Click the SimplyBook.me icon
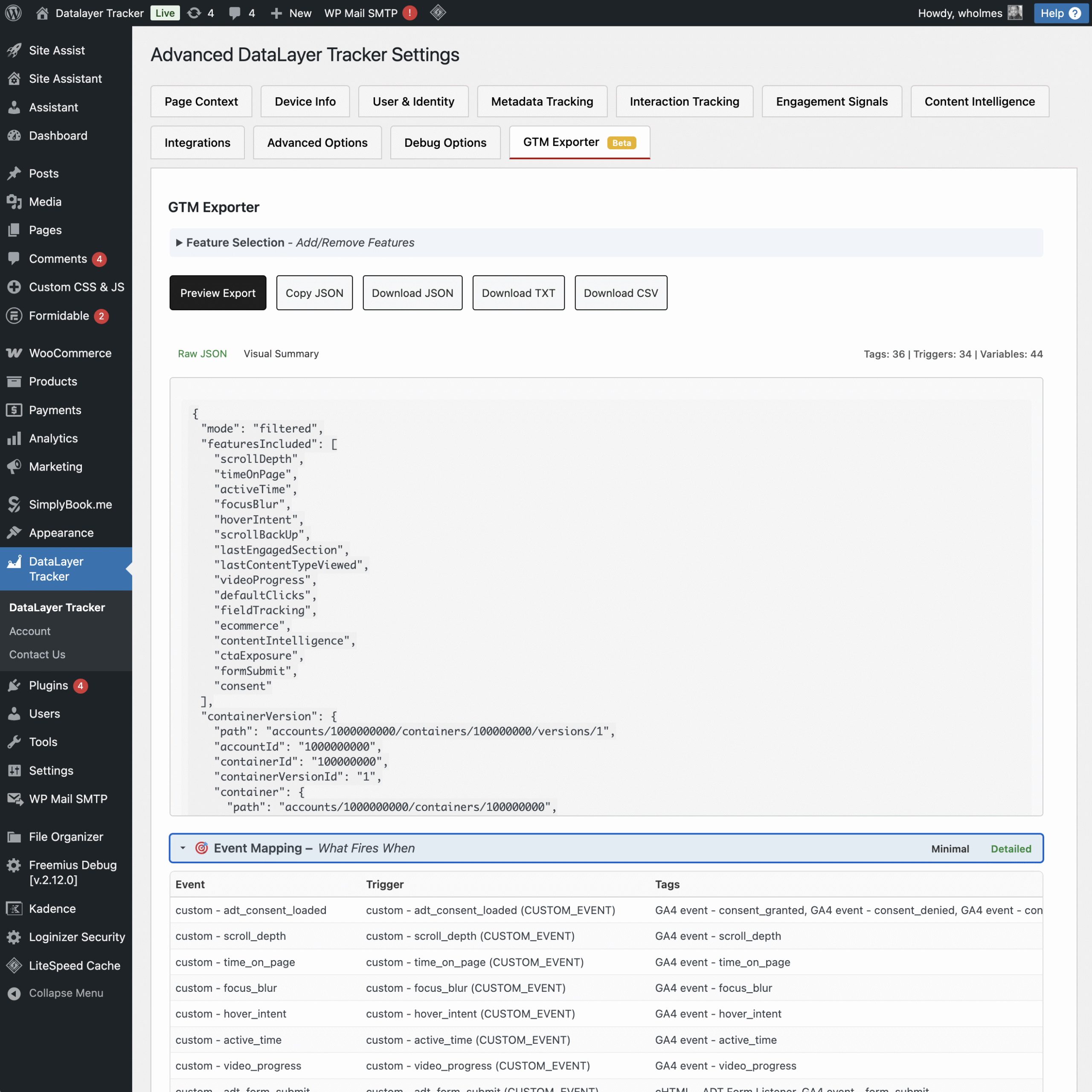Image resolution: width=1092 pixels, height=1092 pixels. point(14,505)
